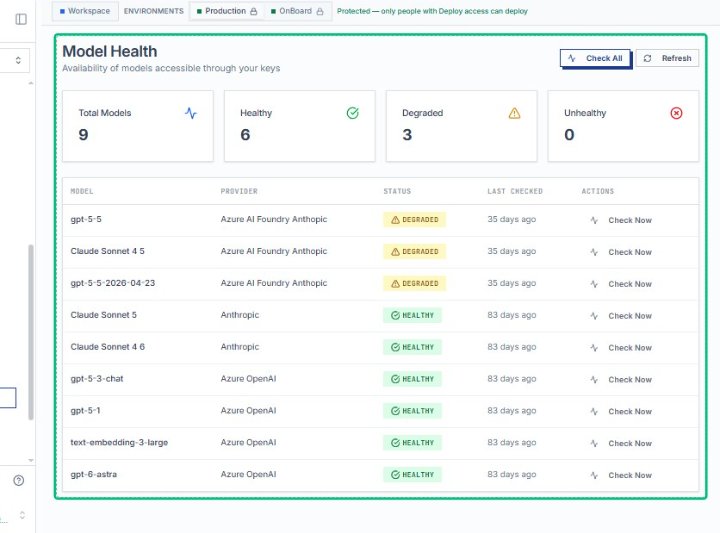The height and width of the screenshot is (533, 720).
Task: Click pulse icon for gpt-5-1 row
Action: (x=594, y=412)
